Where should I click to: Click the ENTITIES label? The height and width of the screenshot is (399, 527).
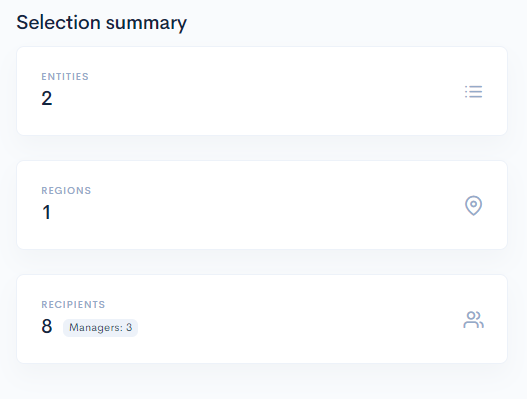(65, 77)
